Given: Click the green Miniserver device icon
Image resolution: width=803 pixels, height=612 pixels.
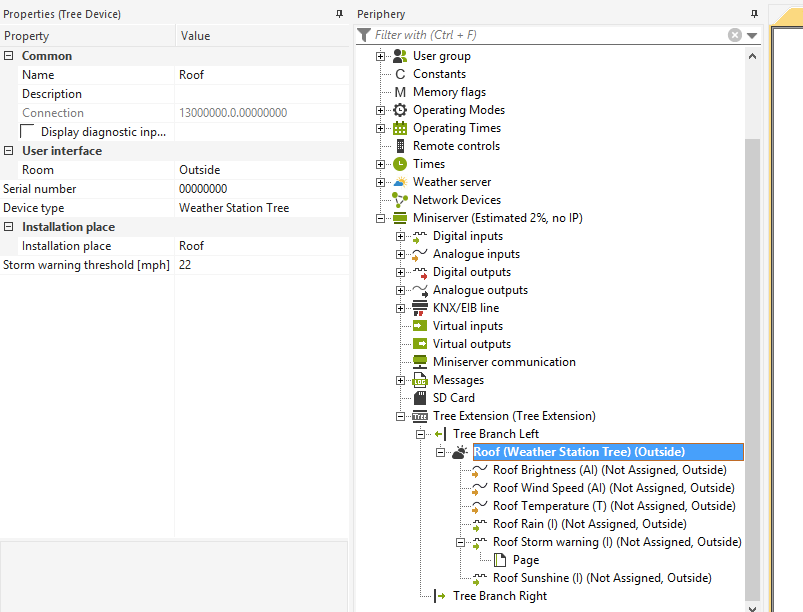Looking at the screenshot, I should (400, 218).
